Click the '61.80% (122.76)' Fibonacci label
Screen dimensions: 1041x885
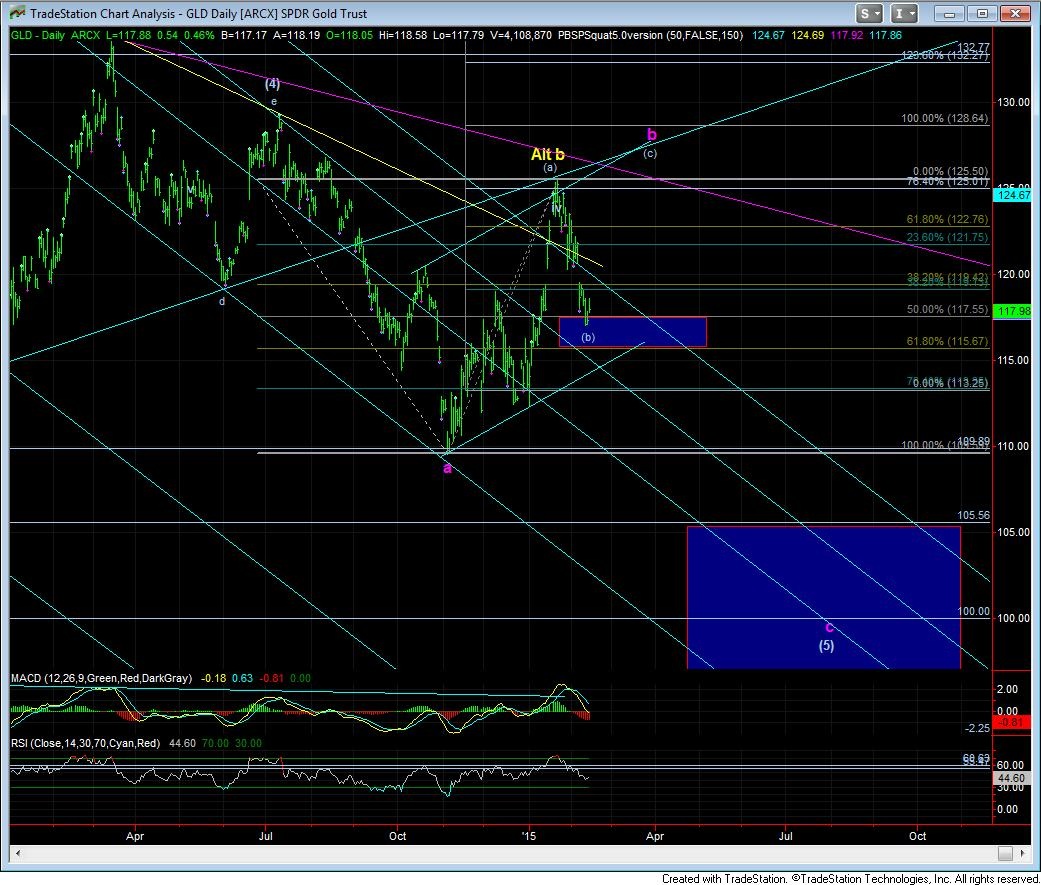[x=947, y=219]
